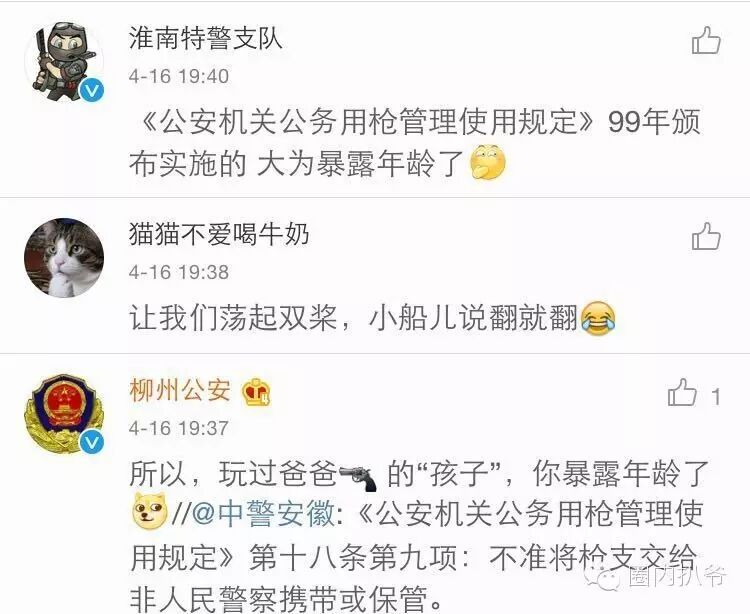Select comment text 让我们荡起双桨
Image resolution: width=750 pixels, height=614 pixels.
point(233,318)
